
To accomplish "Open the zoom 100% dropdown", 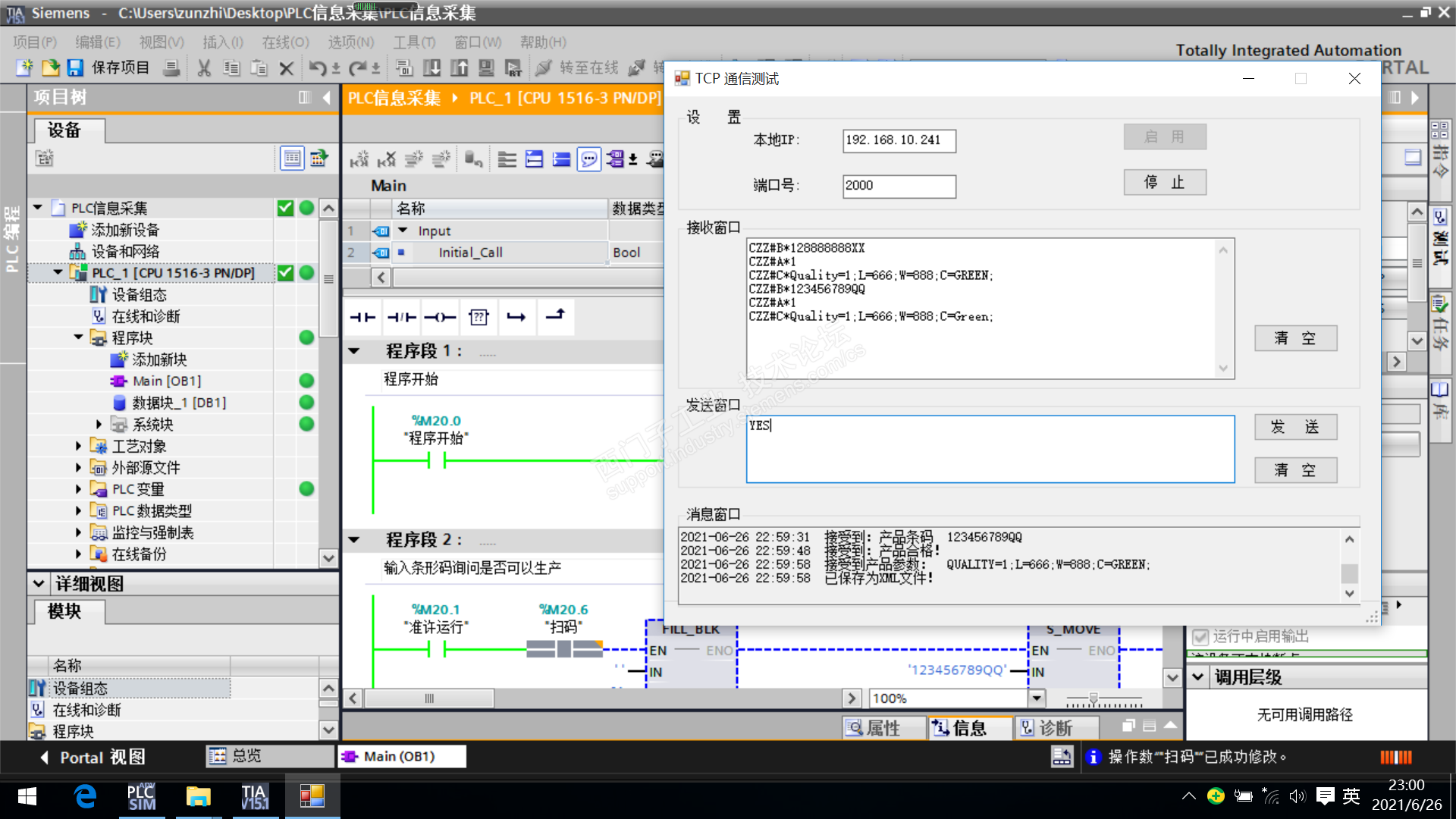I will pyautogui.click(x=1037, y=698).
